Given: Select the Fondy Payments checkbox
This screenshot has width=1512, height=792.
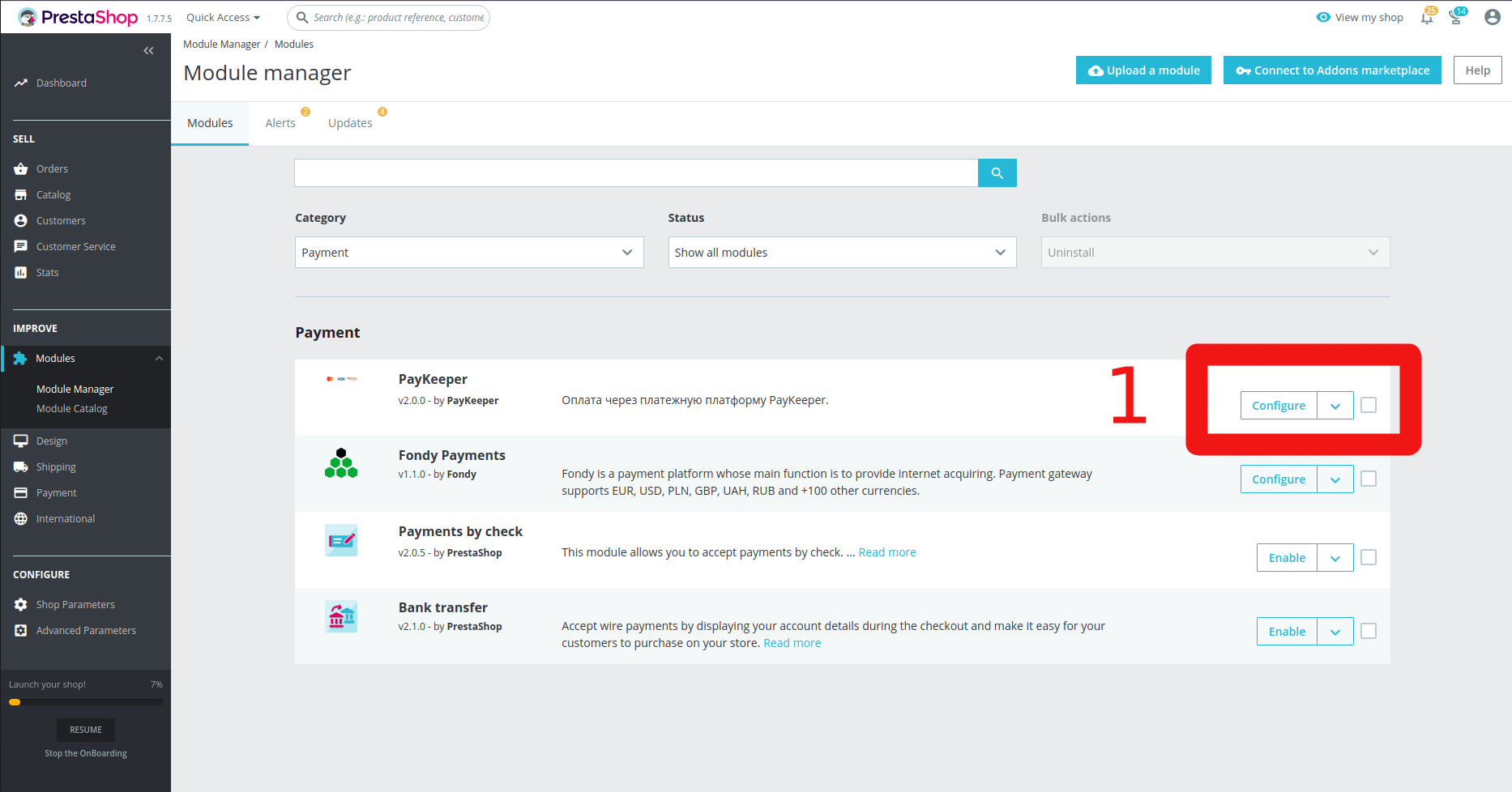Looking at the screenshot, I should click(x=1369, y=479).
